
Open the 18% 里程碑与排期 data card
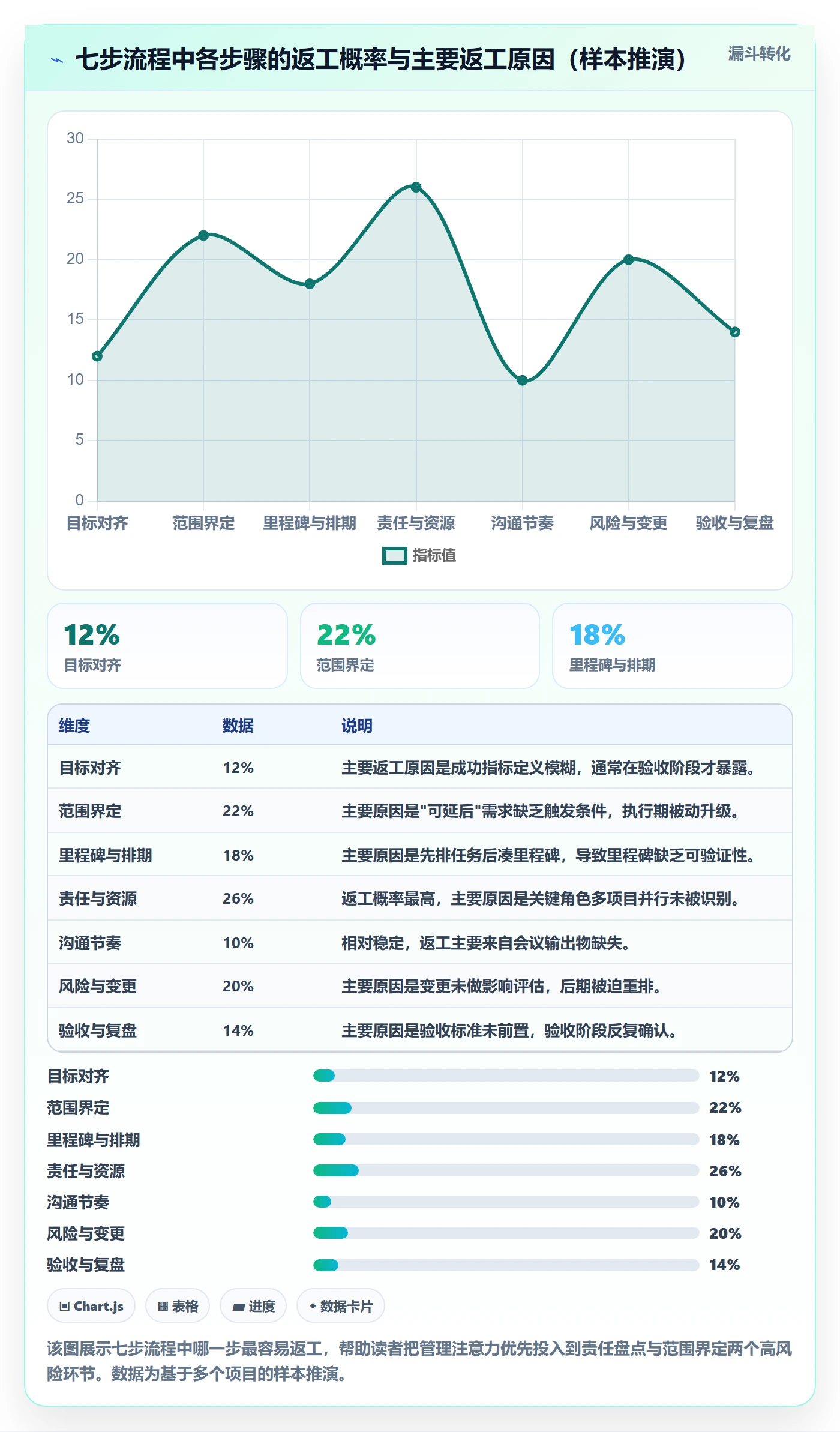[673, 646]
